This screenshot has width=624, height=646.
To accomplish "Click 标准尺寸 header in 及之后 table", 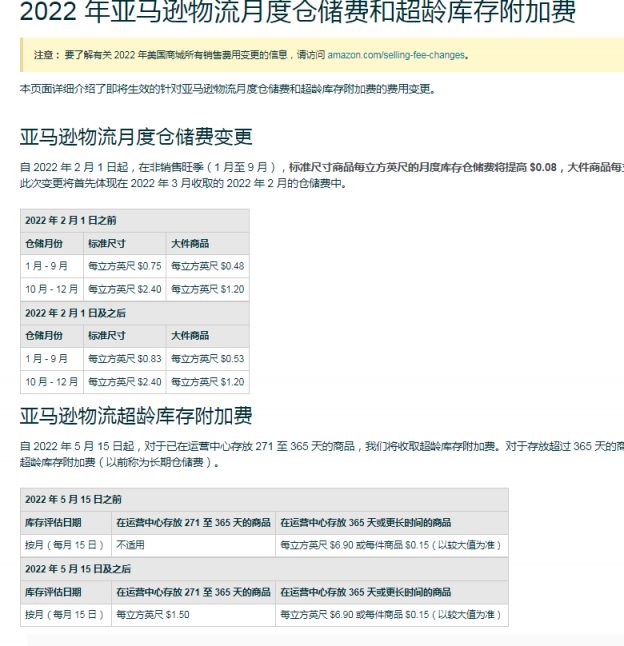I will pos(125,336).
